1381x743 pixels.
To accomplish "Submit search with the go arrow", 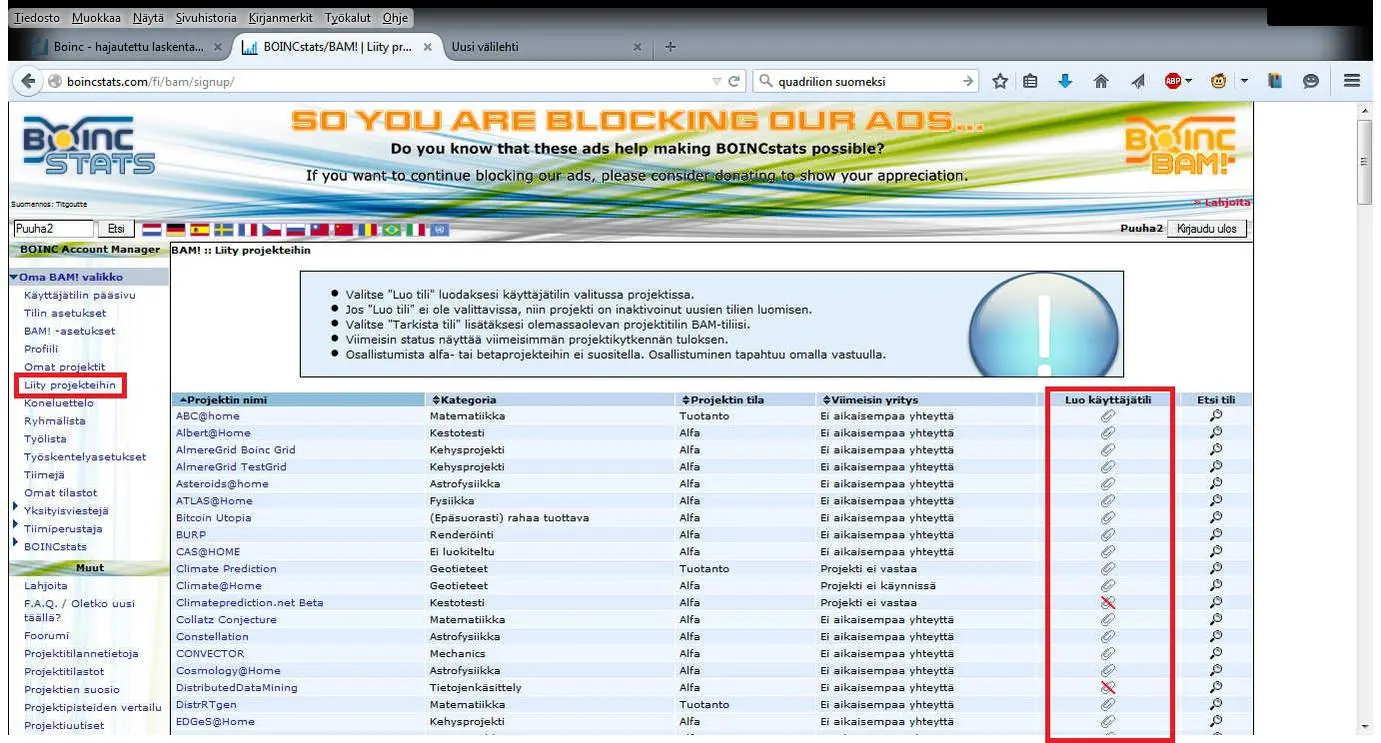I will click(968, 81).
